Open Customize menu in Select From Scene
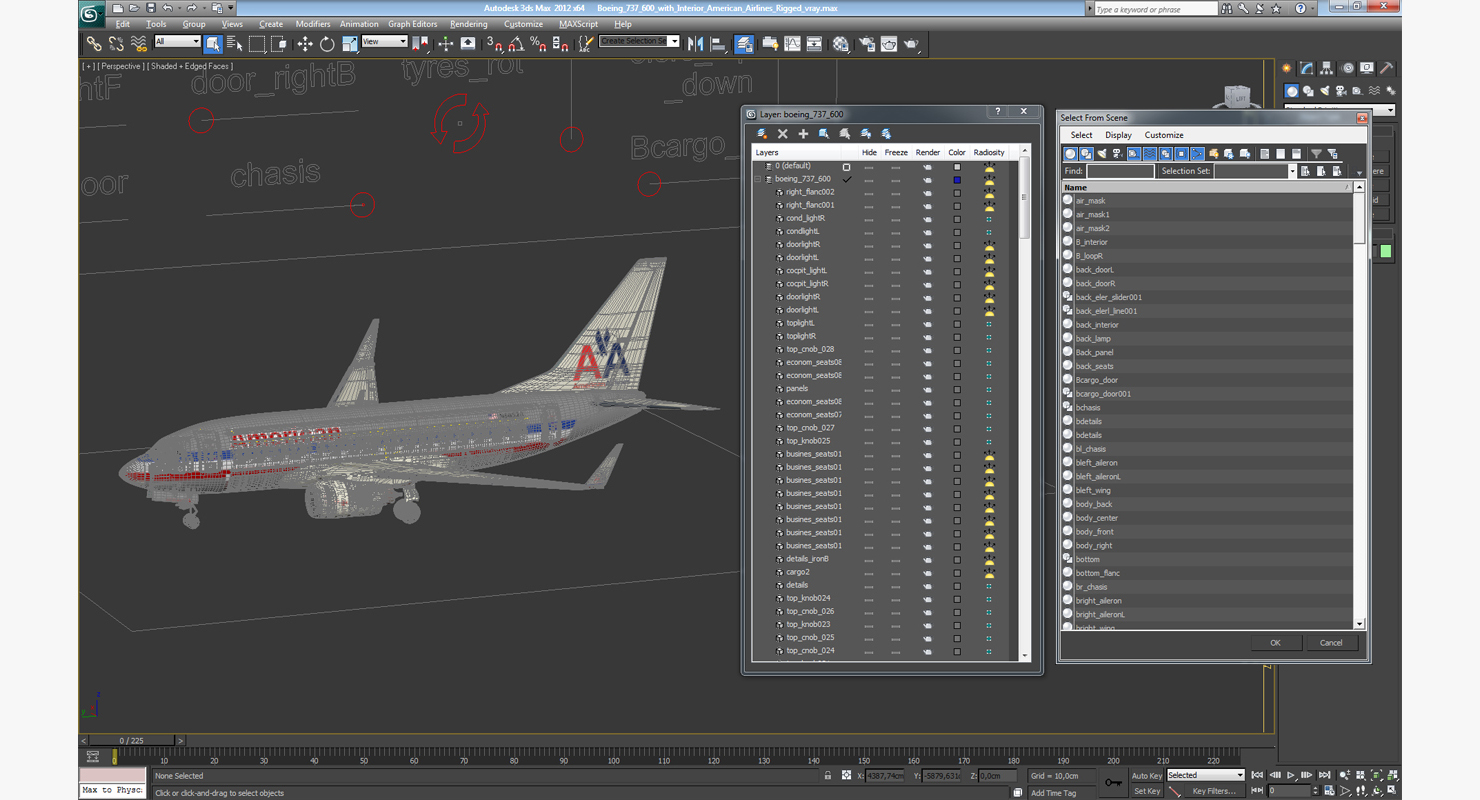Image resolution: width=1480 pixels, height=800 pixels. [x=1164, y=135]
